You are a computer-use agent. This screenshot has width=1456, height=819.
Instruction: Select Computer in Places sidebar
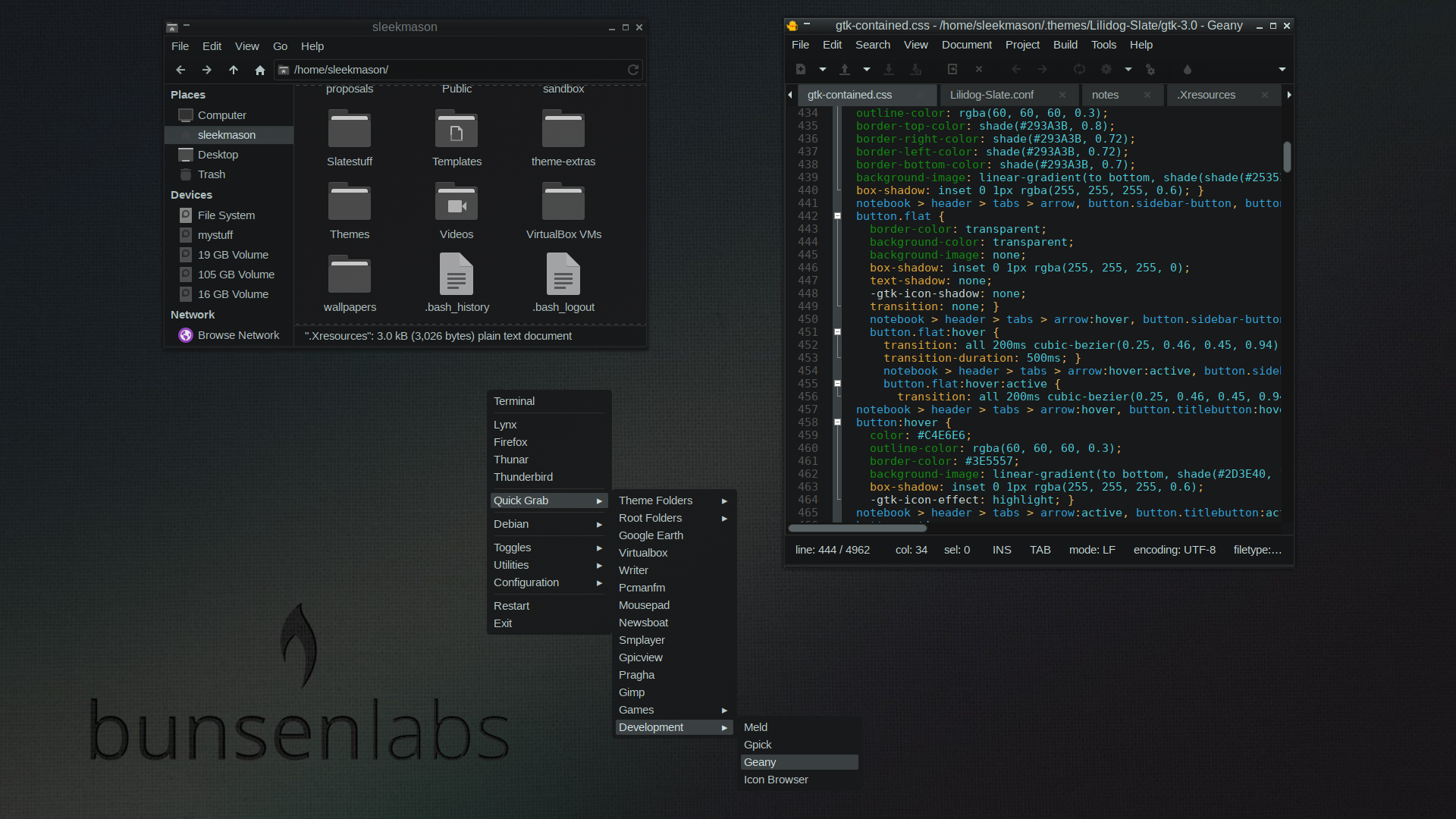point(228,115)
